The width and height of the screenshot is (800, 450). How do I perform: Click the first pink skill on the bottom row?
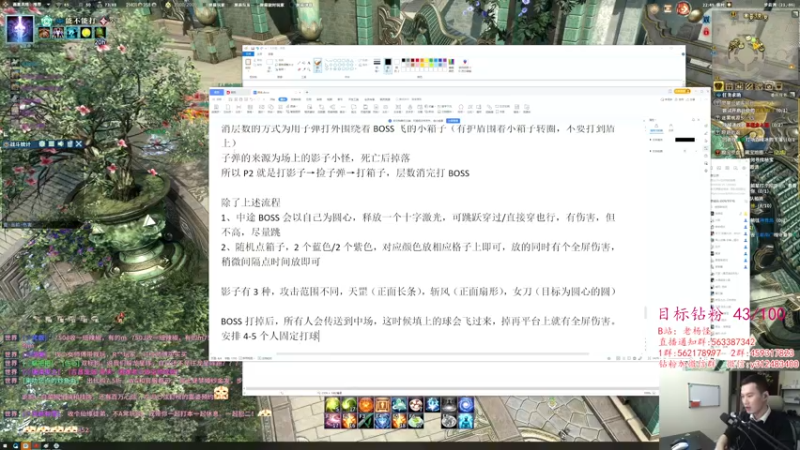(332, 420)
